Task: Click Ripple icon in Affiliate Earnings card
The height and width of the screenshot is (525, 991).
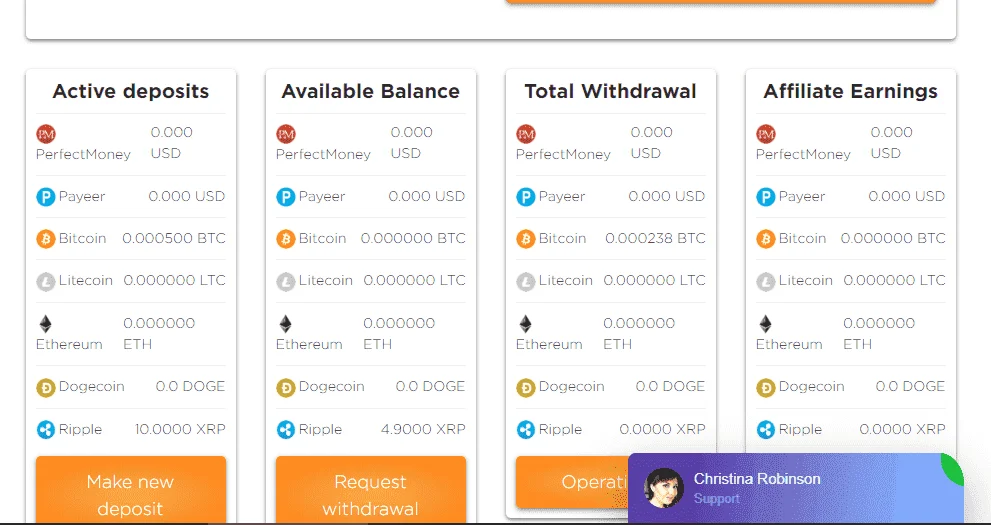Action: pyautogui.click(x=765, y=430)
